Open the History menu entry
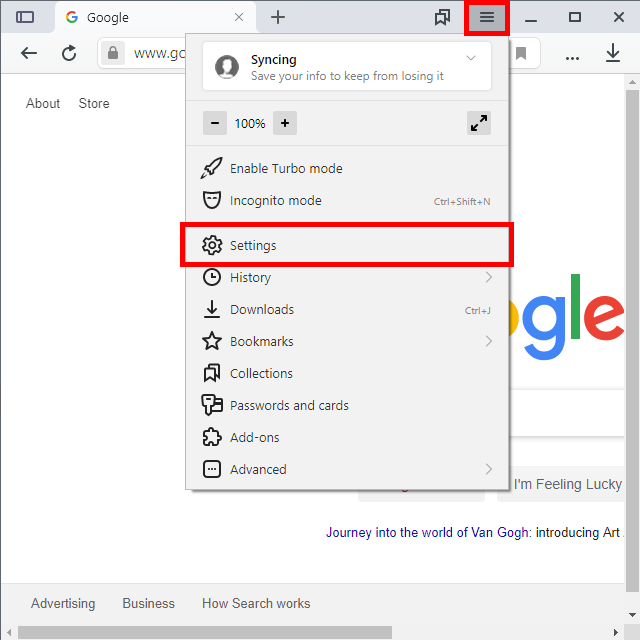 point(347,277)
